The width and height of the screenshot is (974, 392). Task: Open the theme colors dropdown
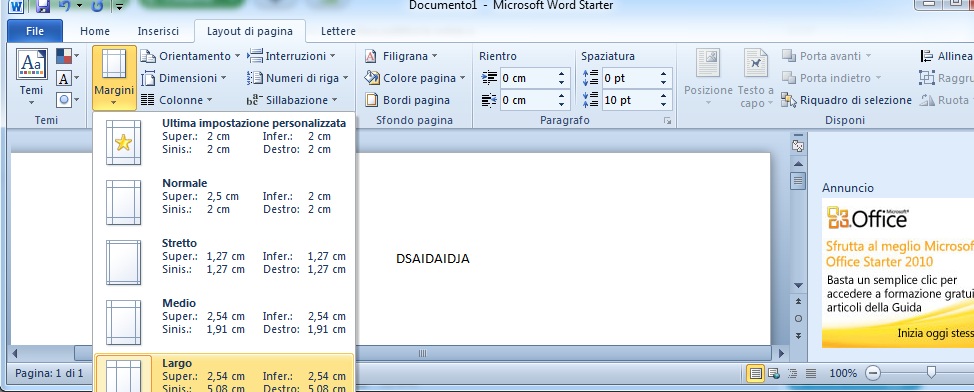point(68,57)
